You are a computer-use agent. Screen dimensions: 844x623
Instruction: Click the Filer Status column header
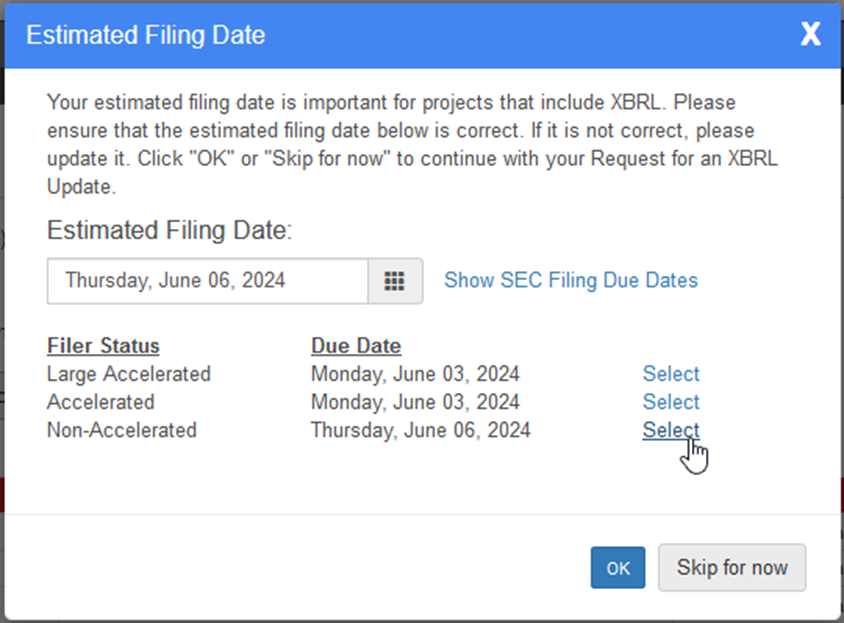click(103, 346)
